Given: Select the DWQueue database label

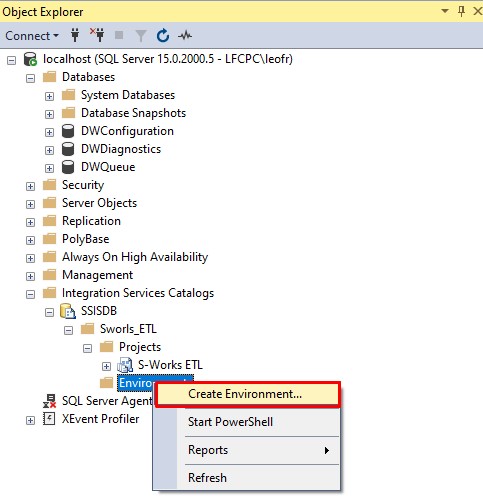Looking at the screenshot, I should 108,167.
